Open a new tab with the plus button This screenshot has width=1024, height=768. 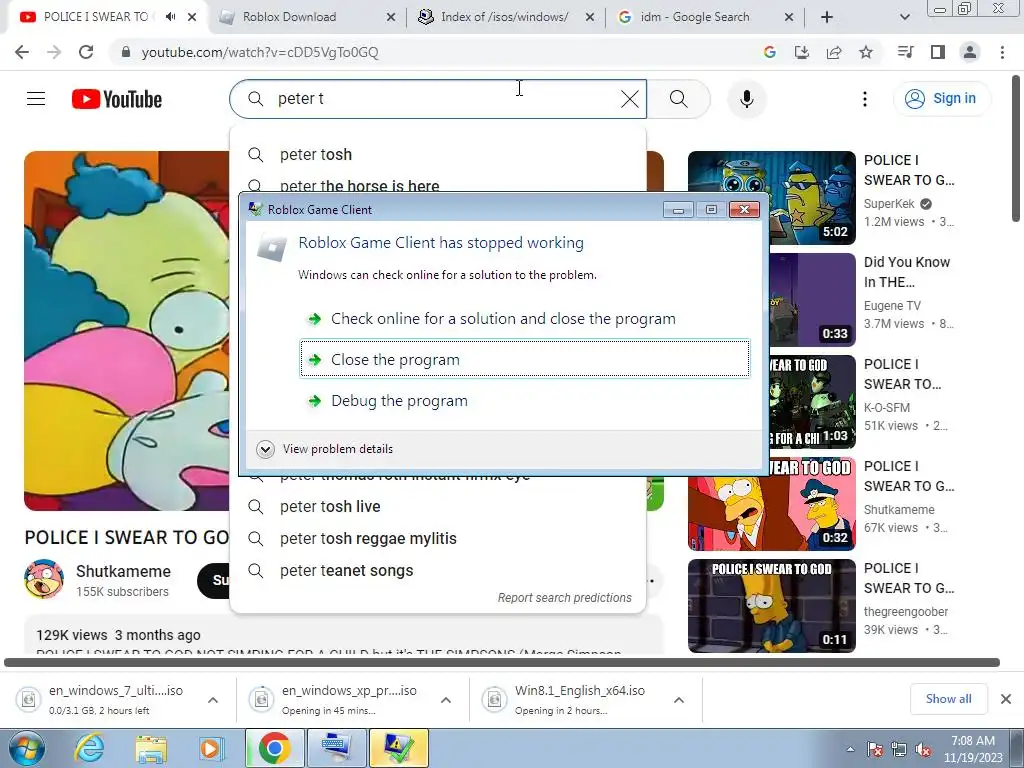(827, 17)
